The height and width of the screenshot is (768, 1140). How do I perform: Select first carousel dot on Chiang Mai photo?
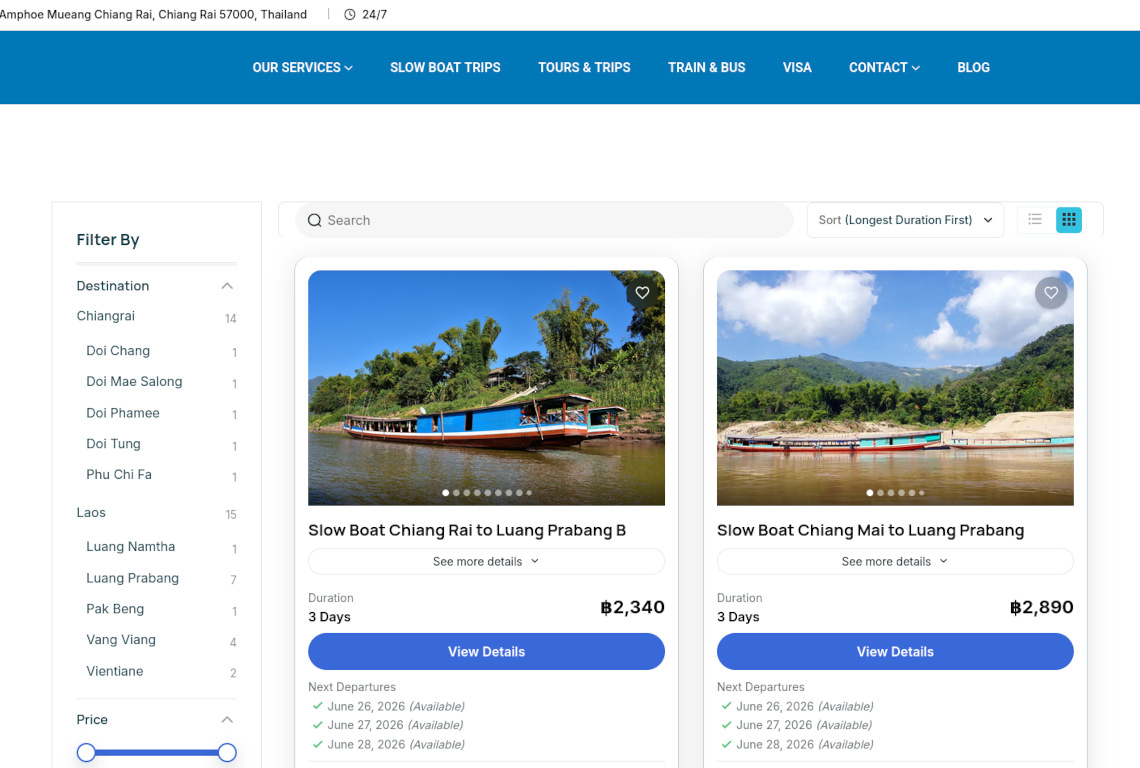(x=870, y=493)
